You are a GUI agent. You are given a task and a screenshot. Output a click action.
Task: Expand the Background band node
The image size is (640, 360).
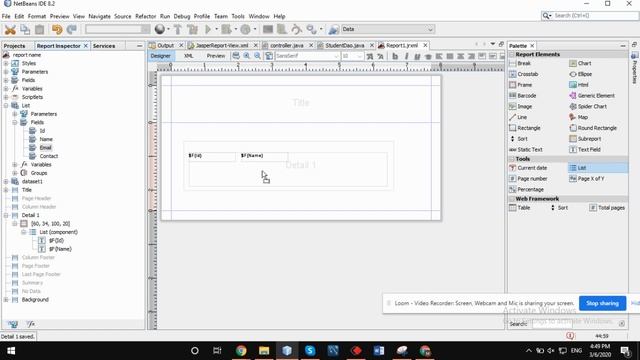click(6, 300)
